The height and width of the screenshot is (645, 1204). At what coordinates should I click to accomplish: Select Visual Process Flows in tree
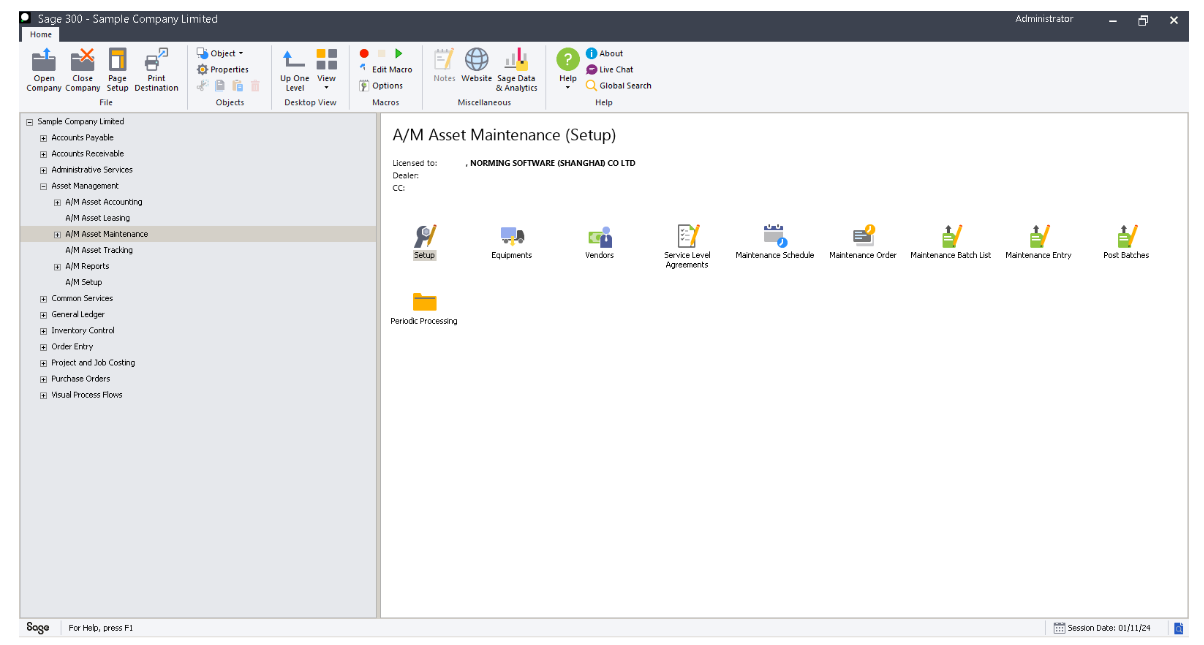pyautogui.click(x=87, y=395)
